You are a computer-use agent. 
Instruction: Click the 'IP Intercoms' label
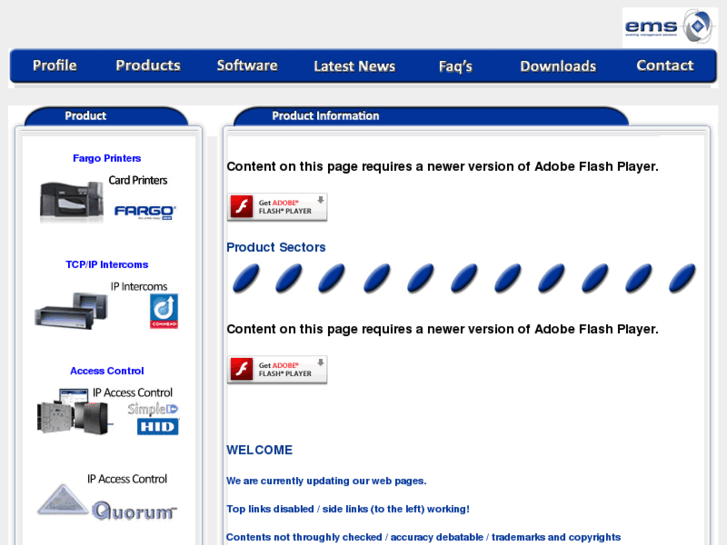click(x=139, y=287)
